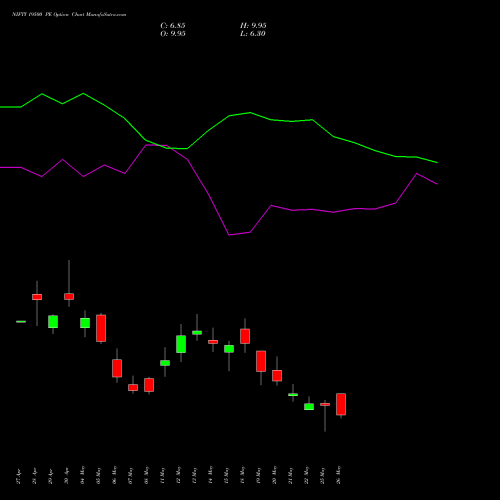
Task: Select the large red candle above 26 May
Action: (341, 404)
